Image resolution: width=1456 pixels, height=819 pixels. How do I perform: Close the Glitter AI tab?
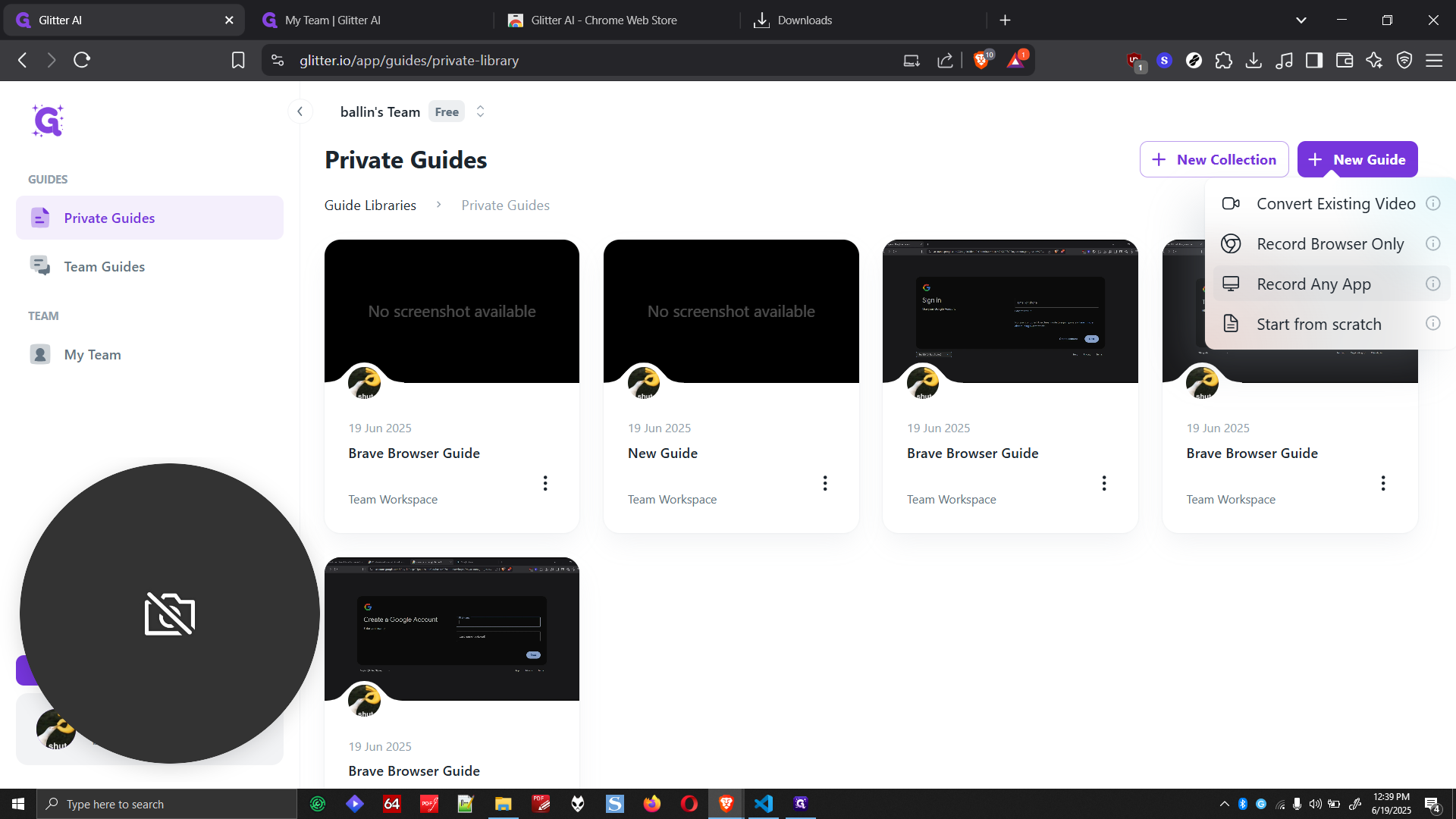click(229, 20)
